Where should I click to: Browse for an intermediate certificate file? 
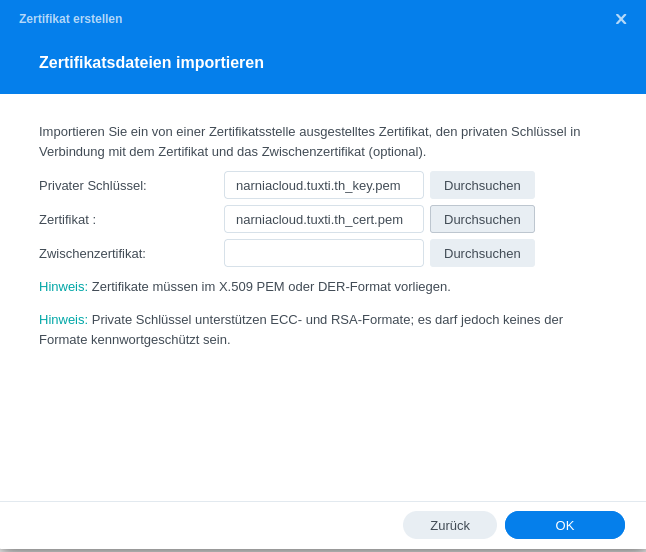[482, 253]
